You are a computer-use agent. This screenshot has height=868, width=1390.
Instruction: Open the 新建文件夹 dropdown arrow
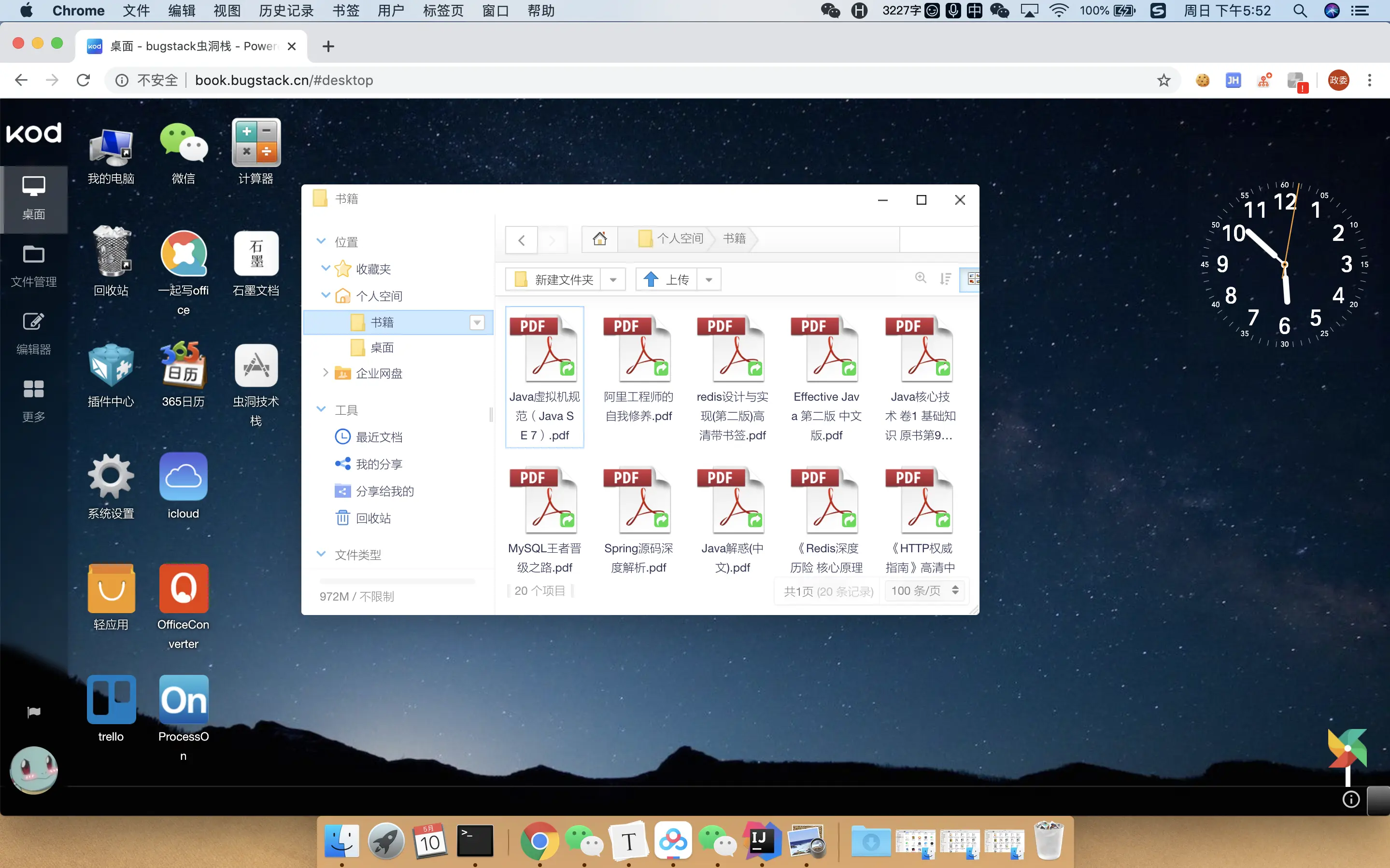coord(613,280)
